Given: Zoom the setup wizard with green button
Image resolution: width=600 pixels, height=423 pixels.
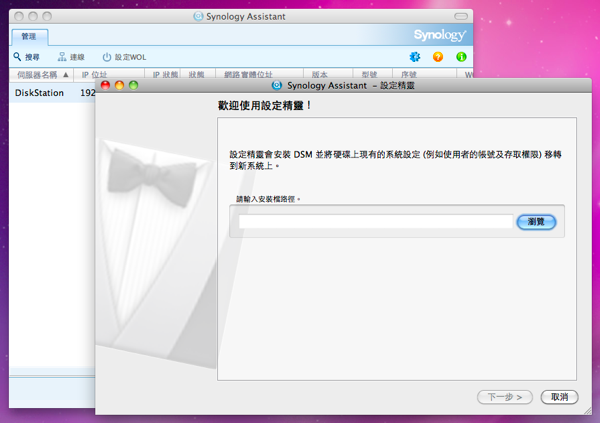Looking at the screenshot, I should (134, 85).
